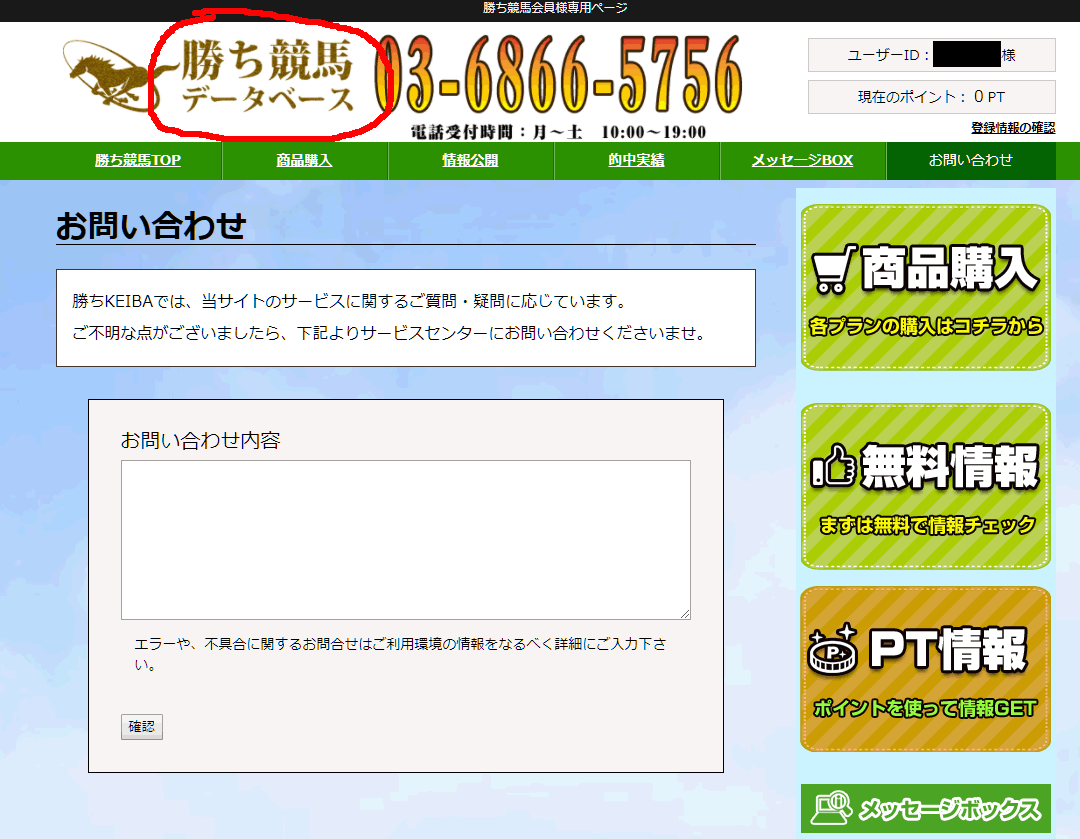Click 各プランの購入はコチラから banner text
The image size is (1080, 839).
(925, 325)
